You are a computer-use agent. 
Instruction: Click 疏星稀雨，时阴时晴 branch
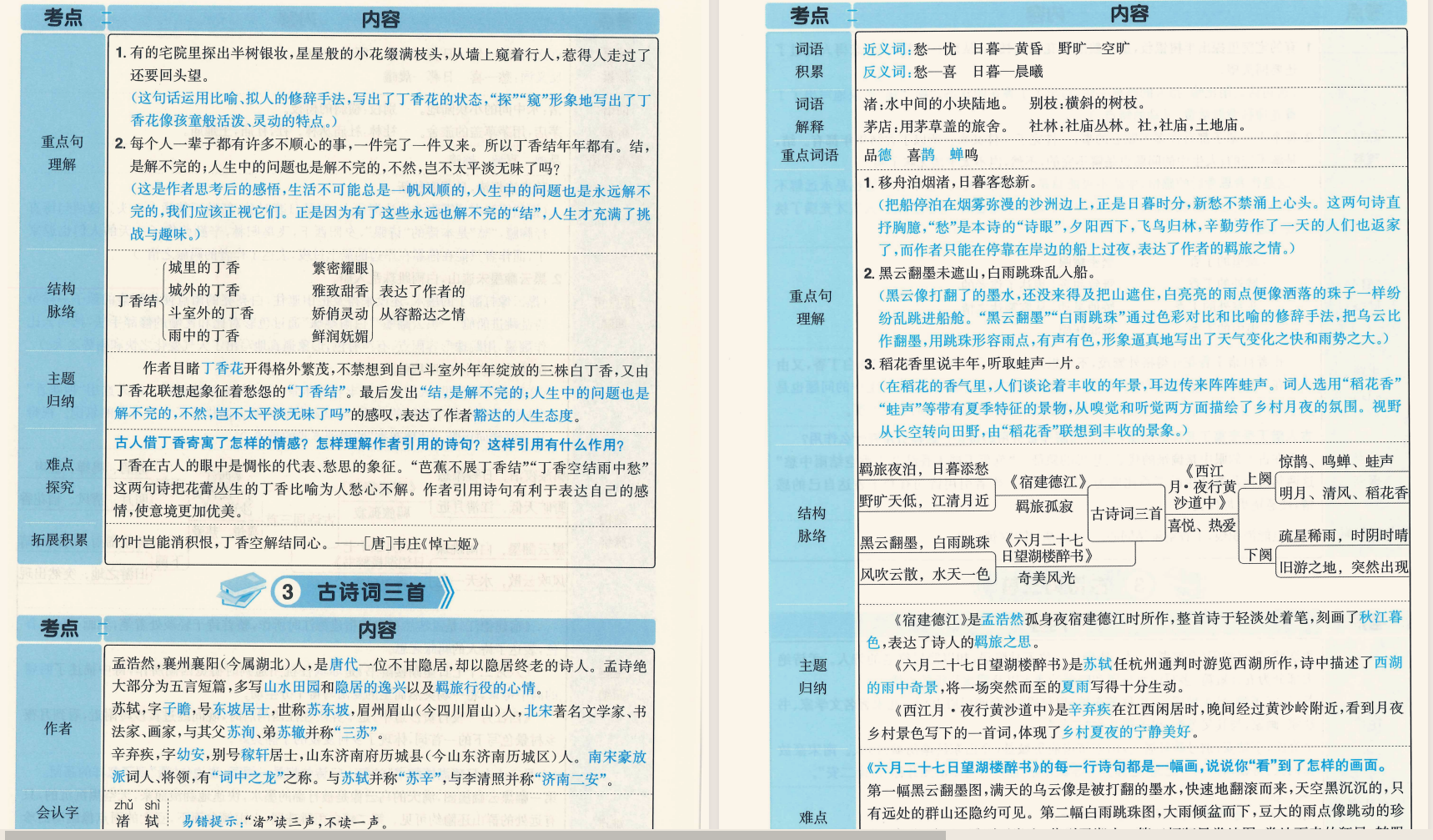tap(1344, 536)
